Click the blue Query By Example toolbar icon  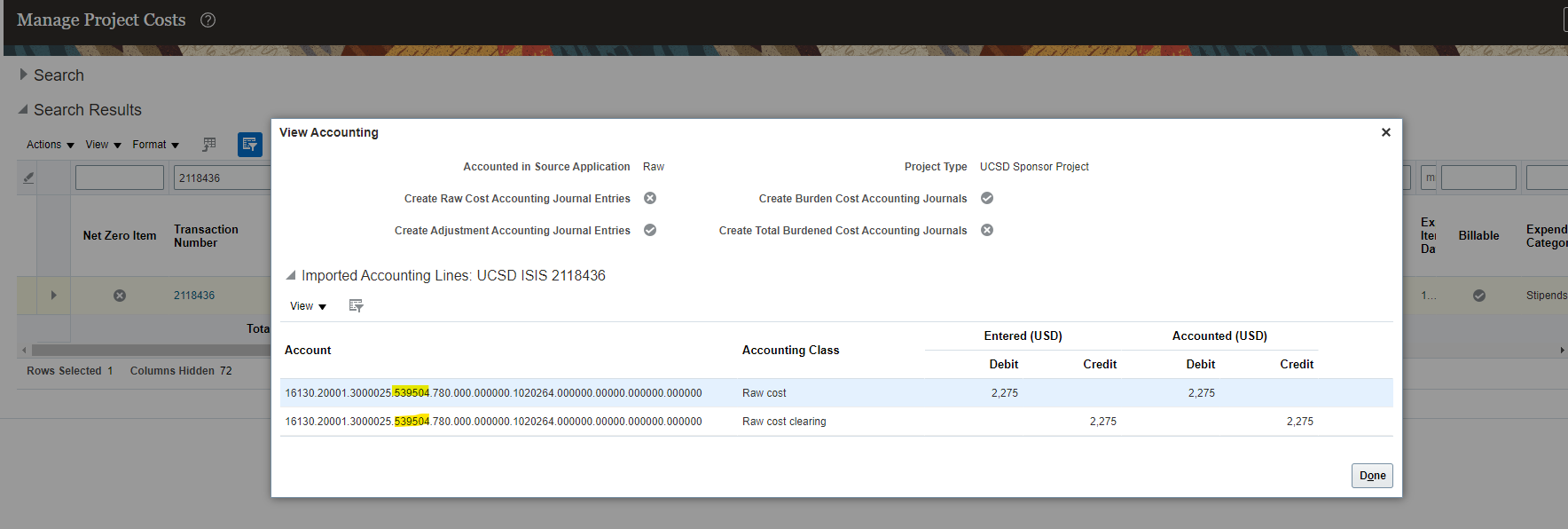(x=250, y=145)
